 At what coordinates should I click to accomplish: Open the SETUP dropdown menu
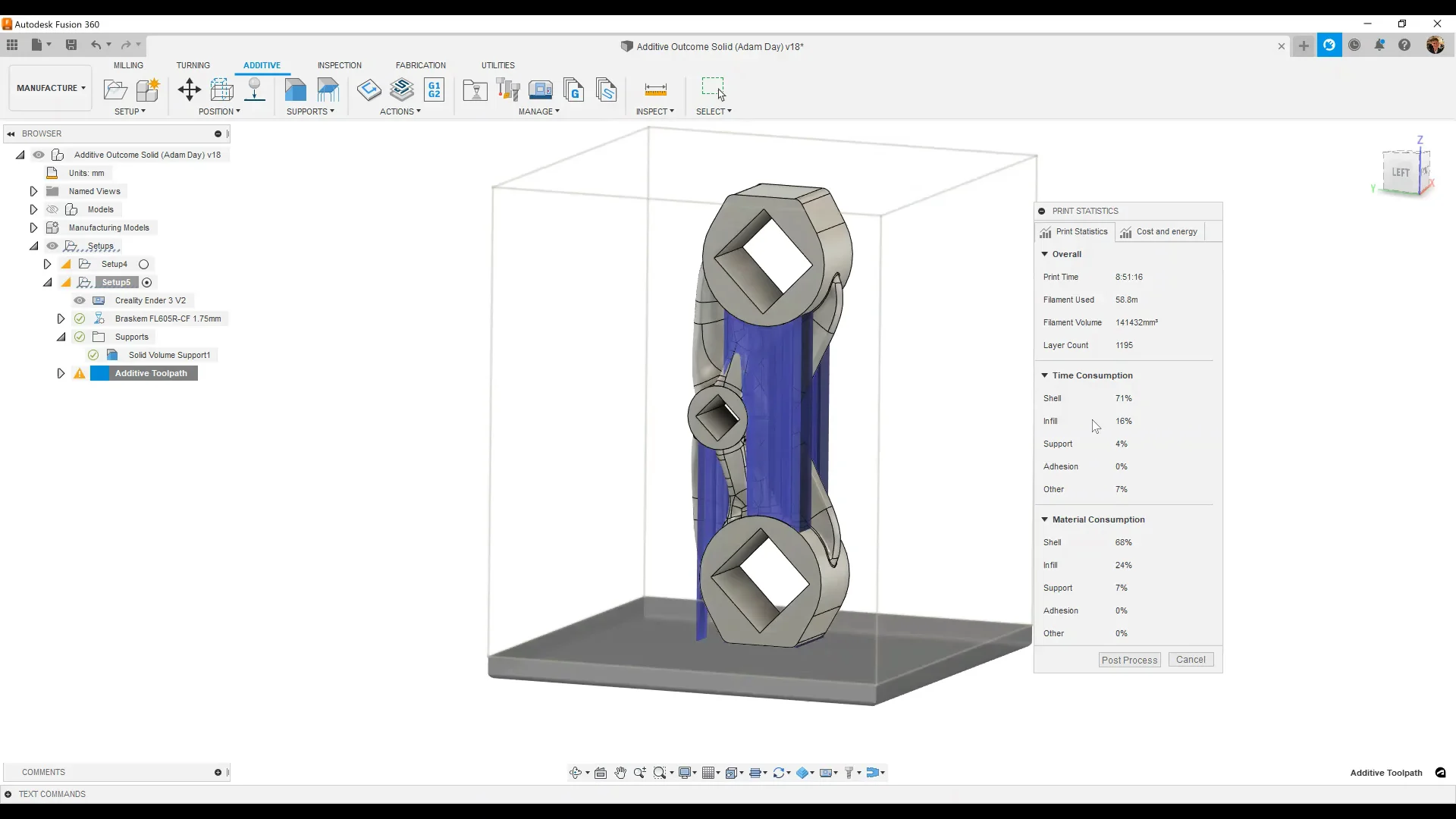click(130, 111)
